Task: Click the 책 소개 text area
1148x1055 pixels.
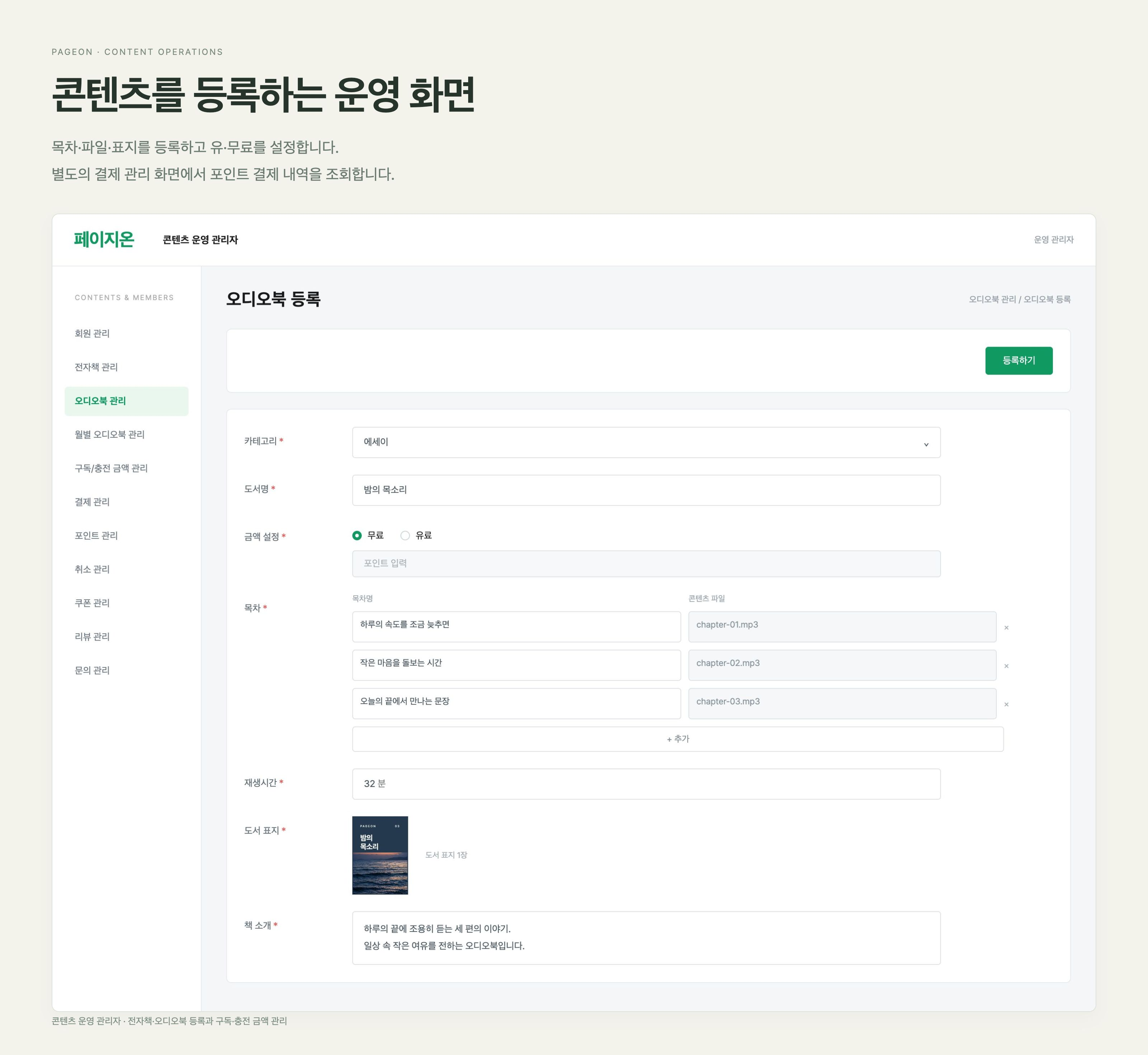Action: point(646,938)
